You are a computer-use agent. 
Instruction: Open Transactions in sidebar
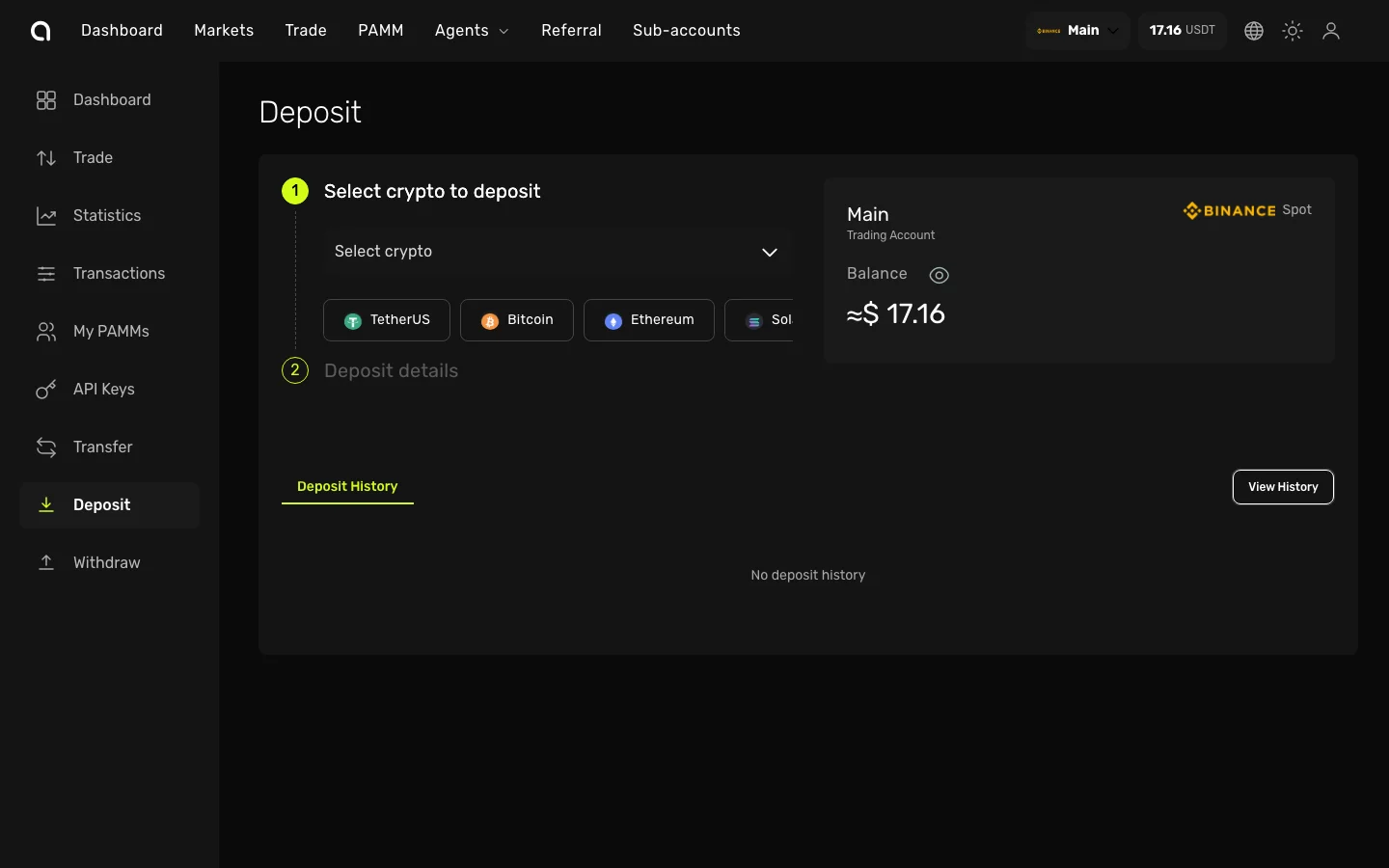[x=119, y=273]
